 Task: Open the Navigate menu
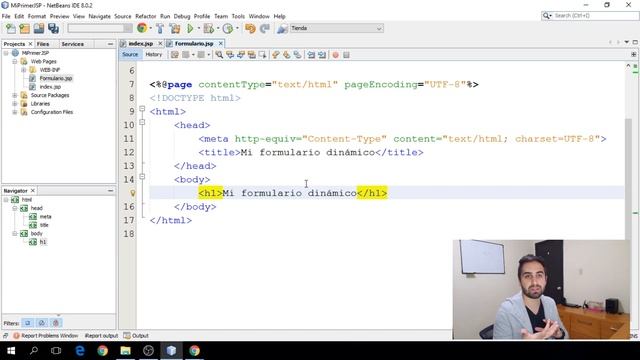100,16
